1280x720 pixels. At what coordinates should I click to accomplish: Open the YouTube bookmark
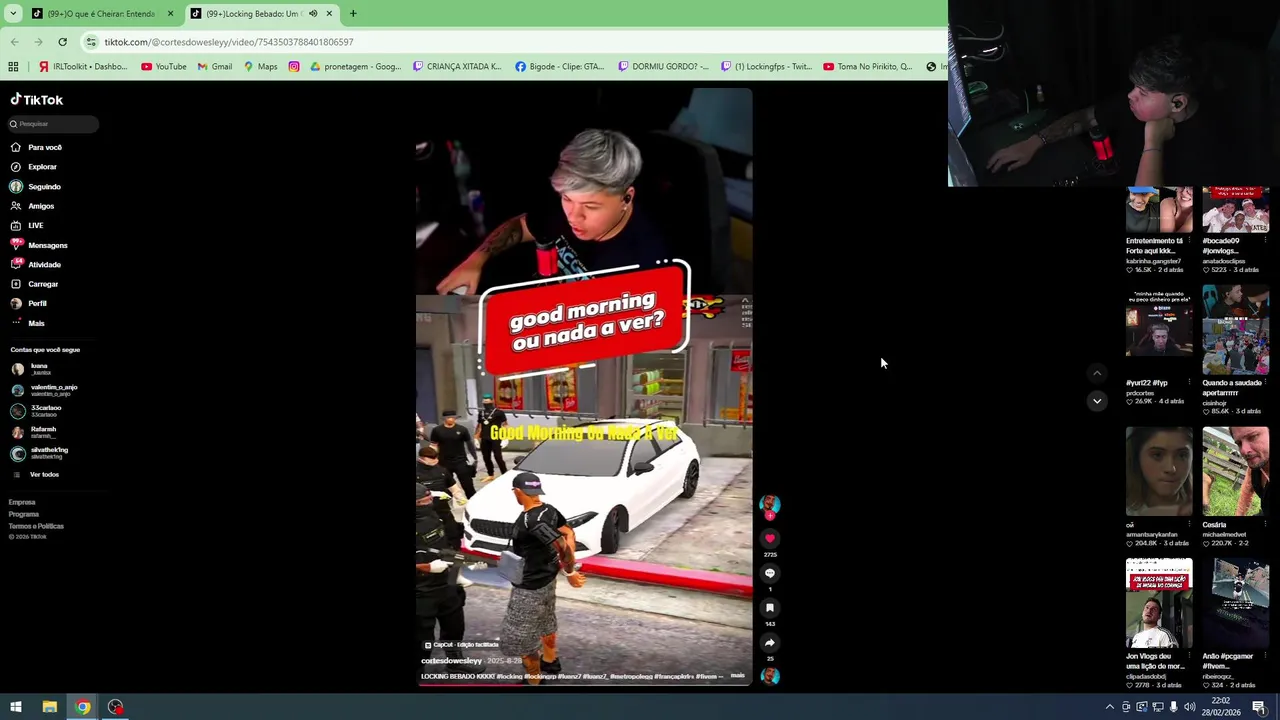(163, 67)
